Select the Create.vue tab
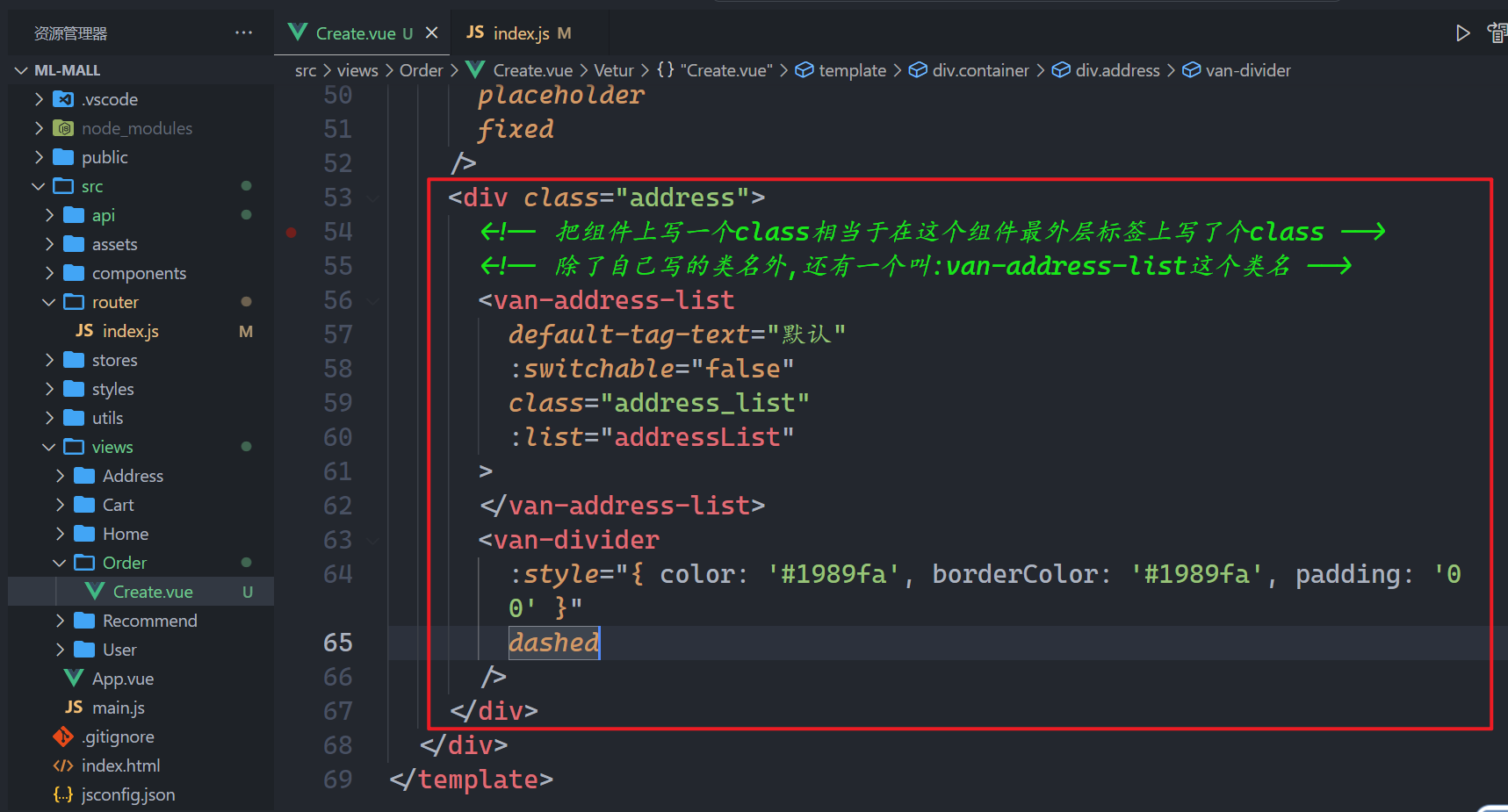This screenshot has width=1508, height=812. (x=362, y=32)
